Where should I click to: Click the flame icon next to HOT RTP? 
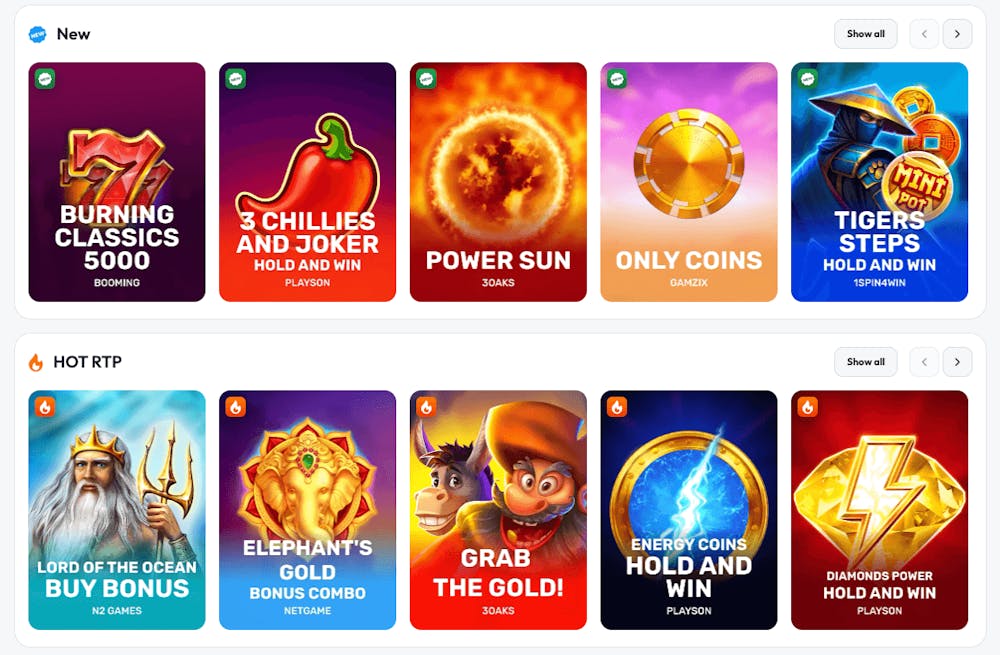36,362
